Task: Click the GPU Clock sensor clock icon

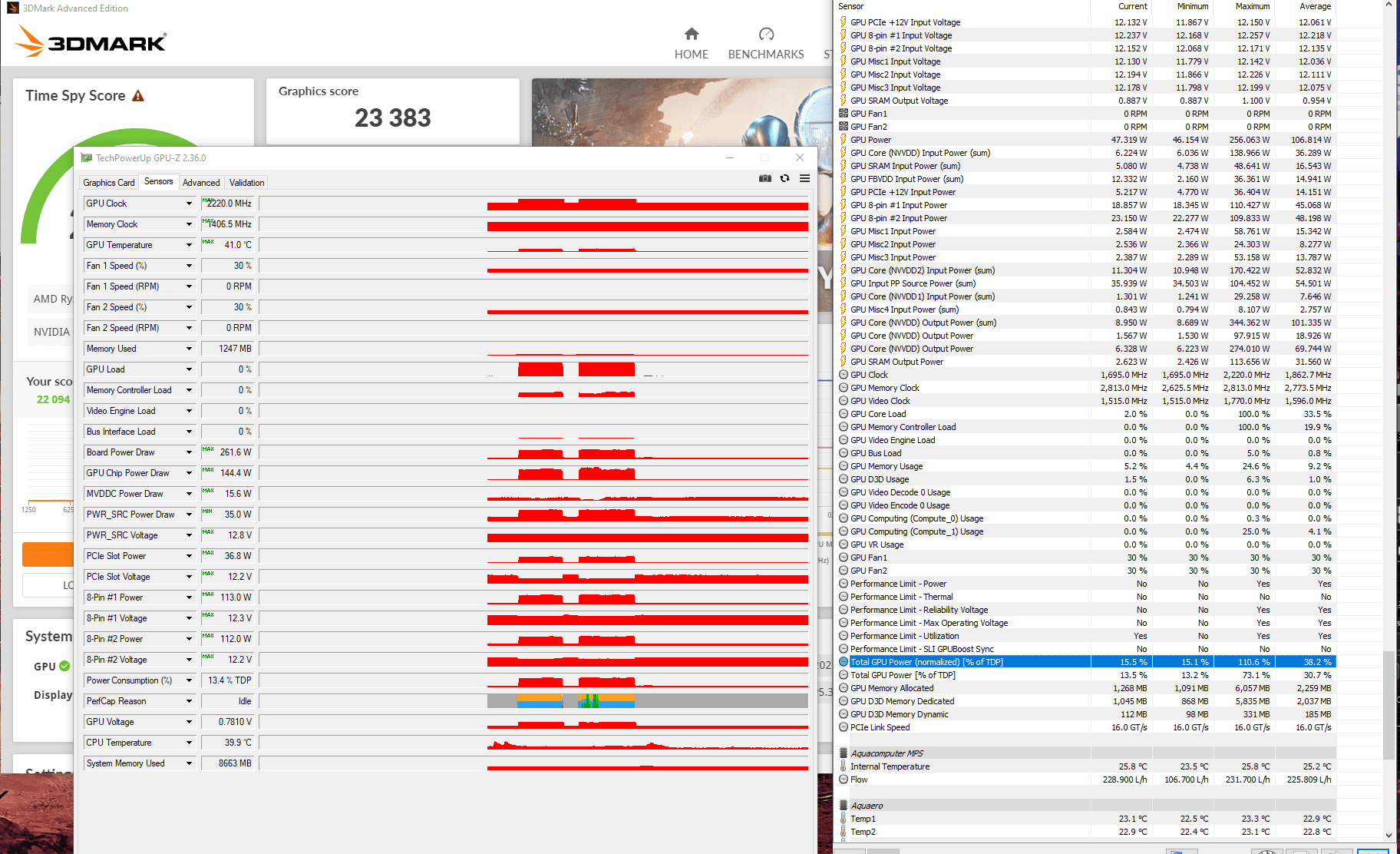Action: pyautogui.click(x=844, y=375)
